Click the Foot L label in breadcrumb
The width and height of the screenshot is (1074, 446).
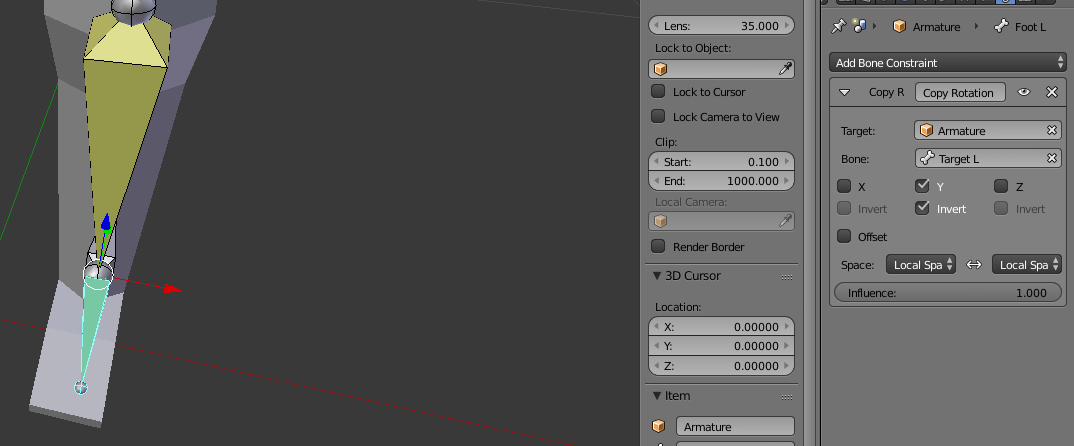coord(1030,27)
